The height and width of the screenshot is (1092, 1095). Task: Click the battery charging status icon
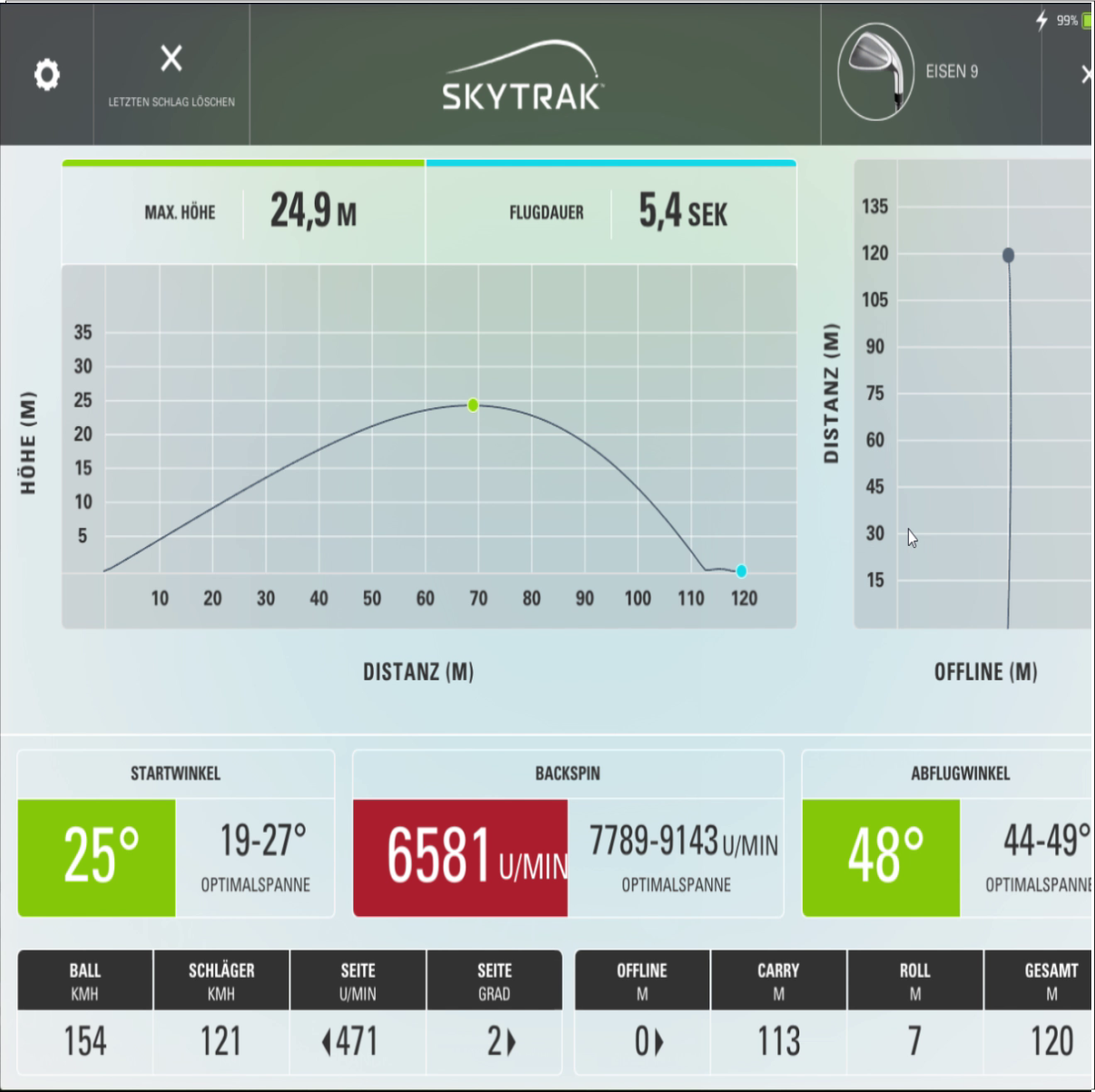pos(1042,20)
